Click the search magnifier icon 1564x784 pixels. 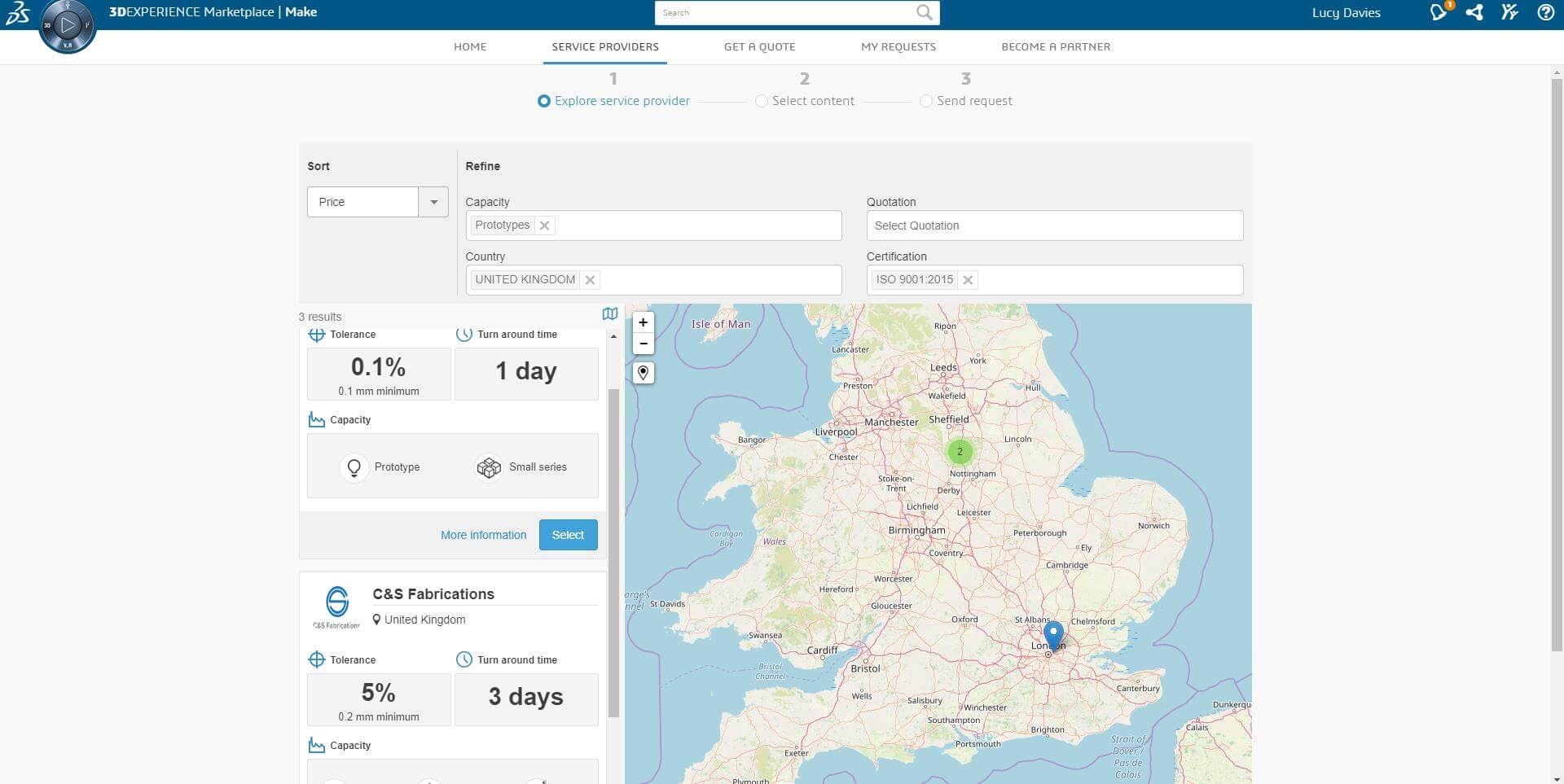click(924, 12)
